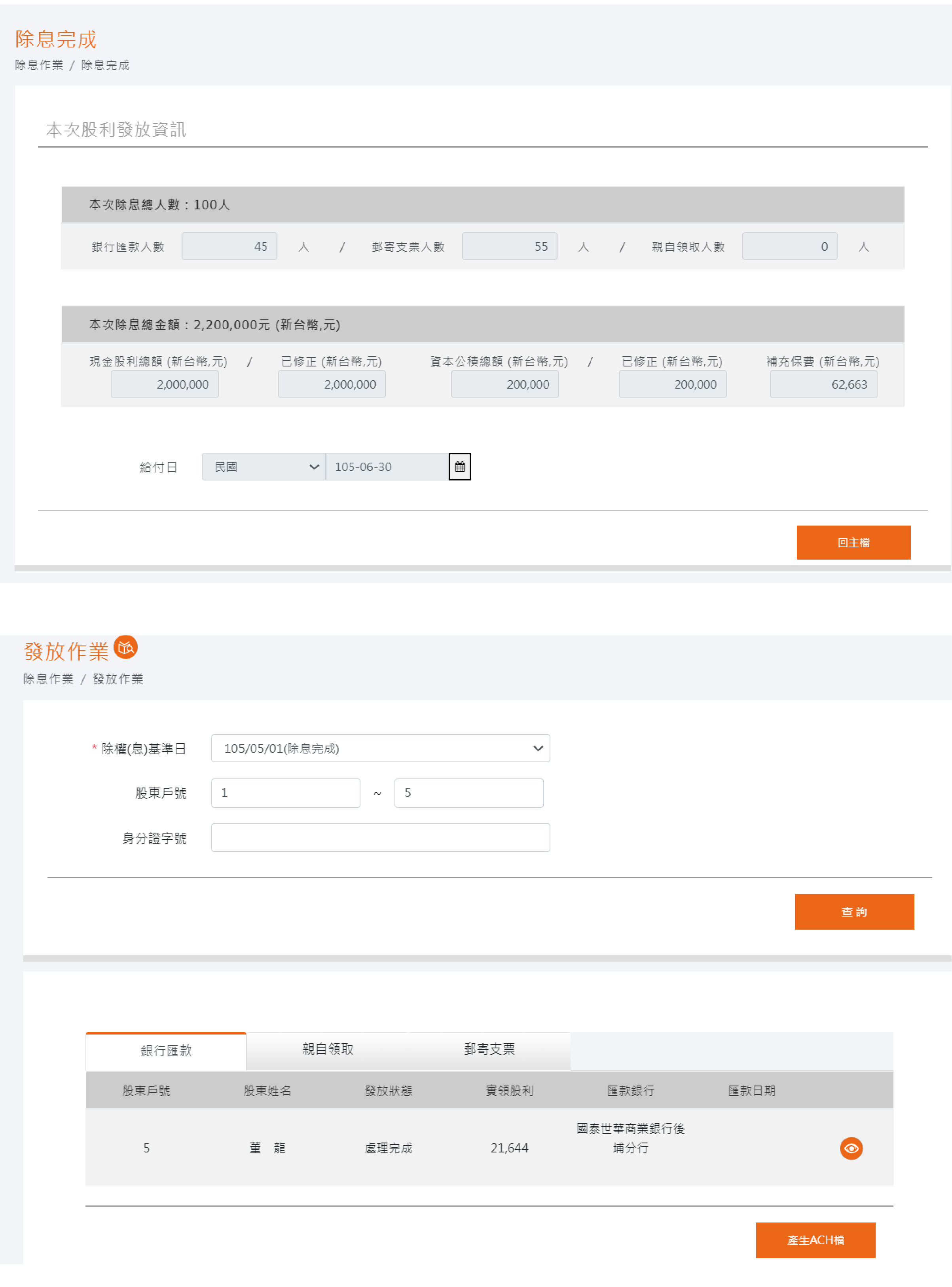Click the 資本公積總額 field 200,000

point(505,384)
